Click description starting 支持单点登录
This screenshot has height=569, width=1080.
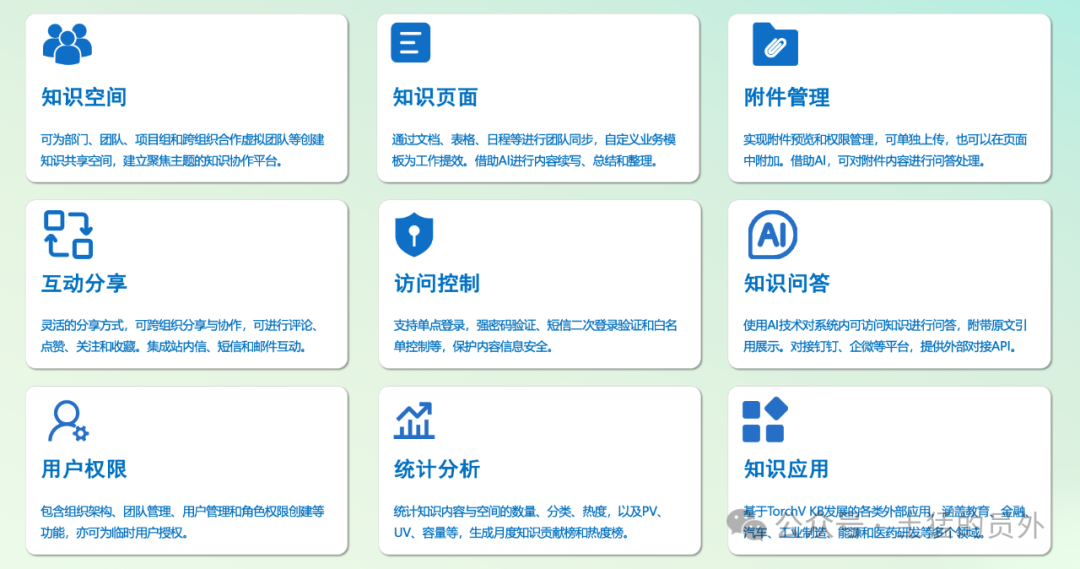click(x=535, y=335)
